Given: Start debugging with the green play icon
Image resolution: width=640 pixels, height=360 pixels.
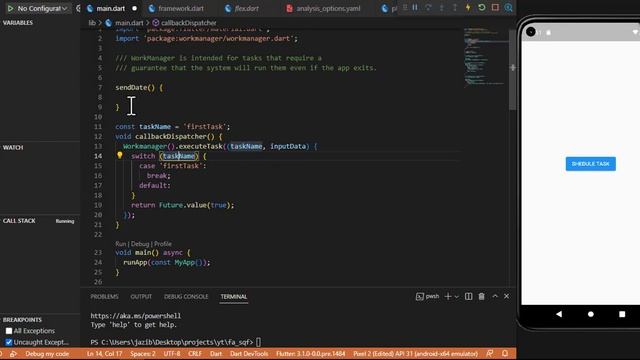Looking at the screenshot, I should click(x=10, y=8).
